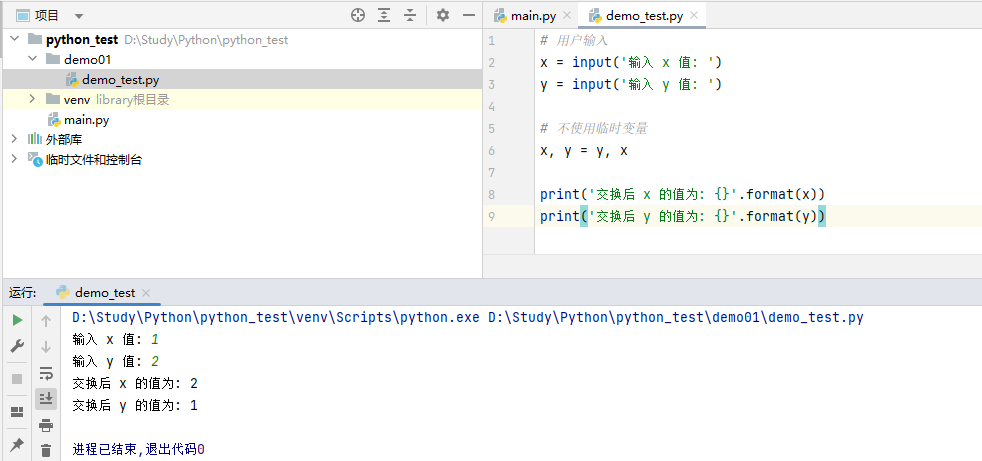Viewport: 982px width, 461px height.
Task: Switch to the main.py editor tab
Action: [x=534, y=16]
